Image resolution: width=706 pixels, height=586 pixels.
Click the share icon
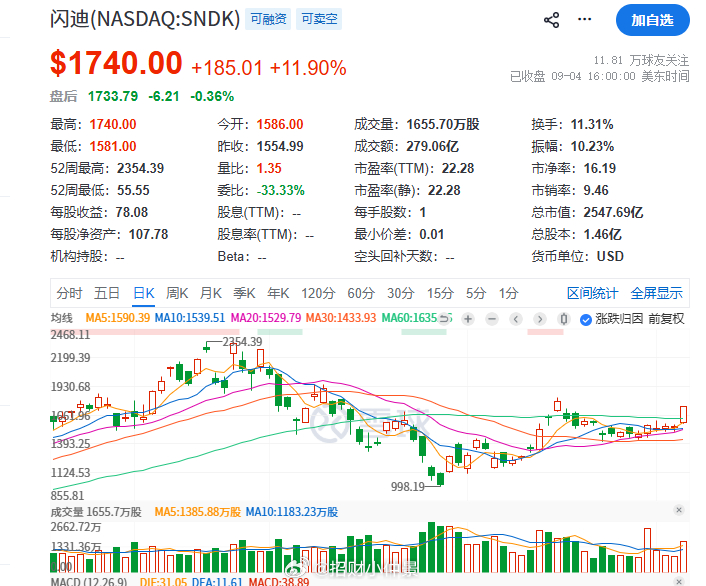pyautogui.click(x=552, y=20)
